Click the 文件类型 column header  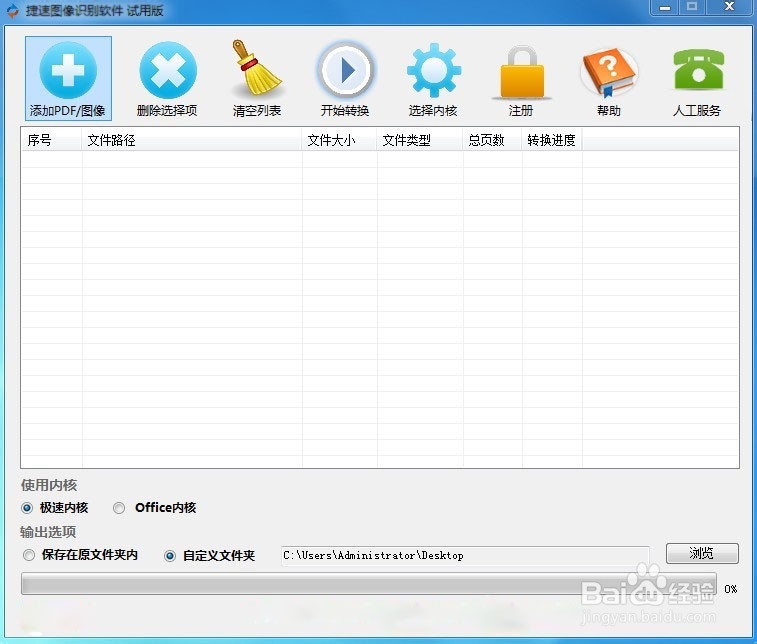[x=420, y=140]
